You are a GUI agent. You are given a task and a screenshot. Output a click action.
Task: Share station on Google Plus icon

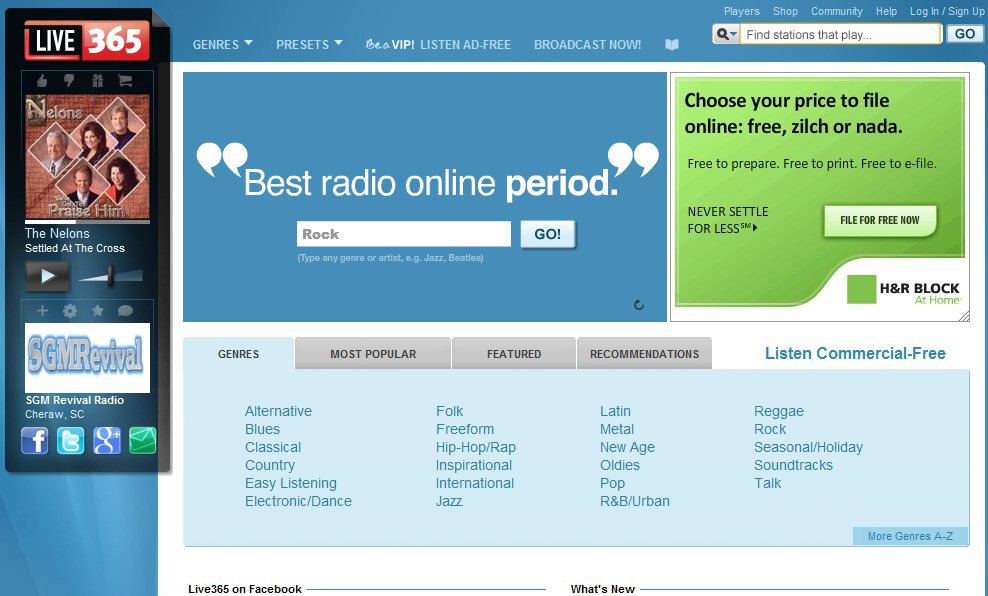click(107, 440)
